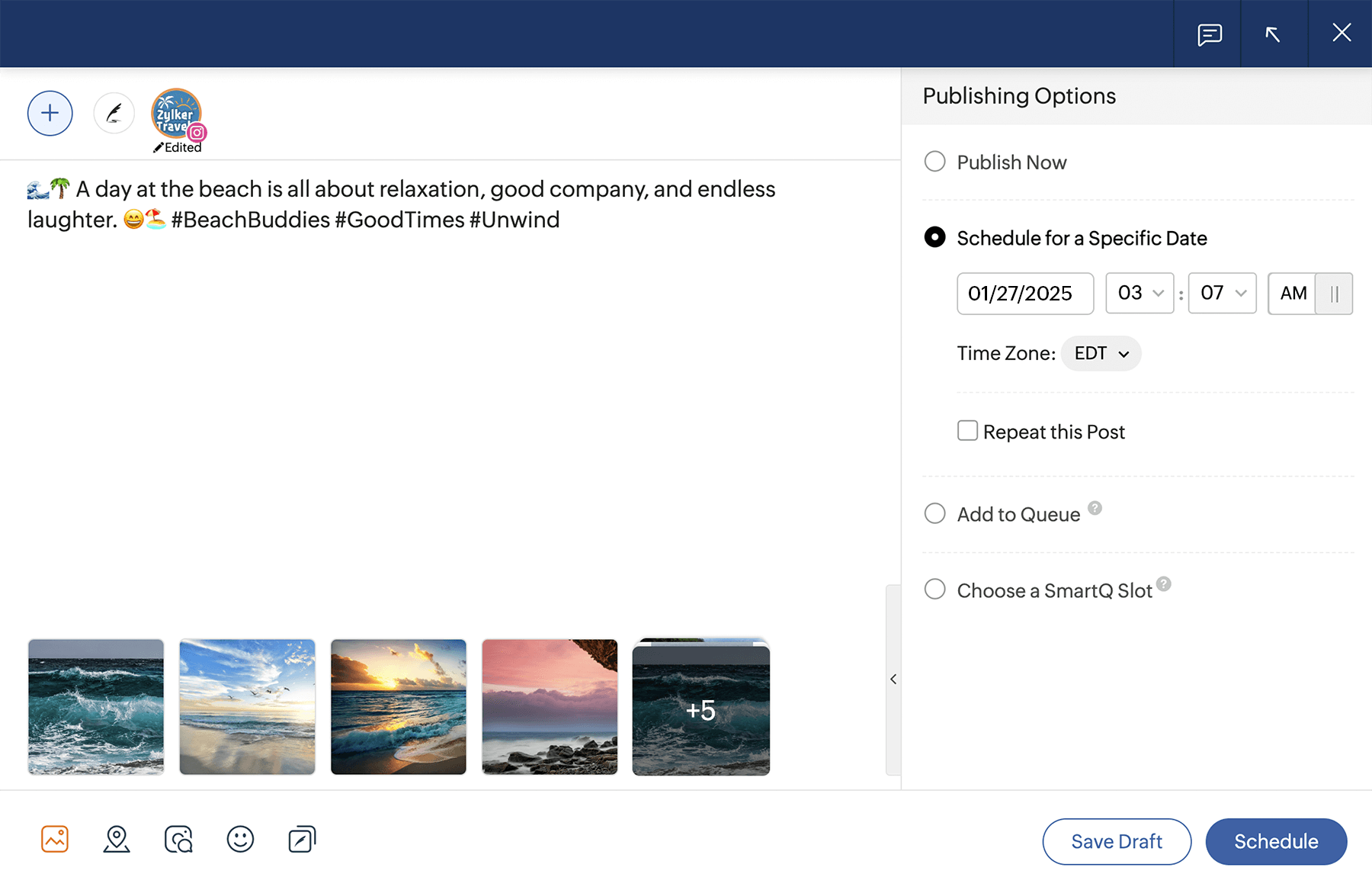
Task: Open the image search icon
Action: 178,839
